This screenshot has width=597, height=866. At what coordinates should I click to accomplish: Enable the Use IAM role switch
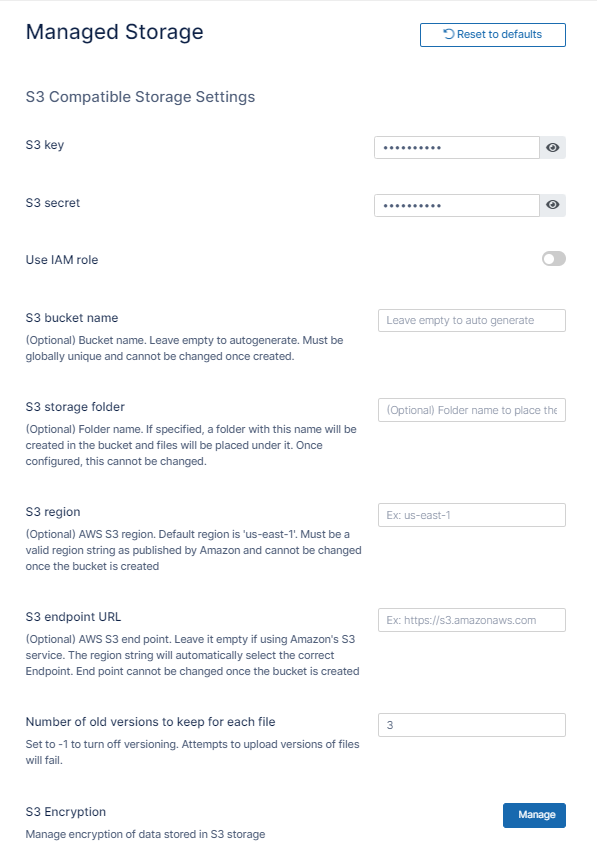(x=554, y=259)
